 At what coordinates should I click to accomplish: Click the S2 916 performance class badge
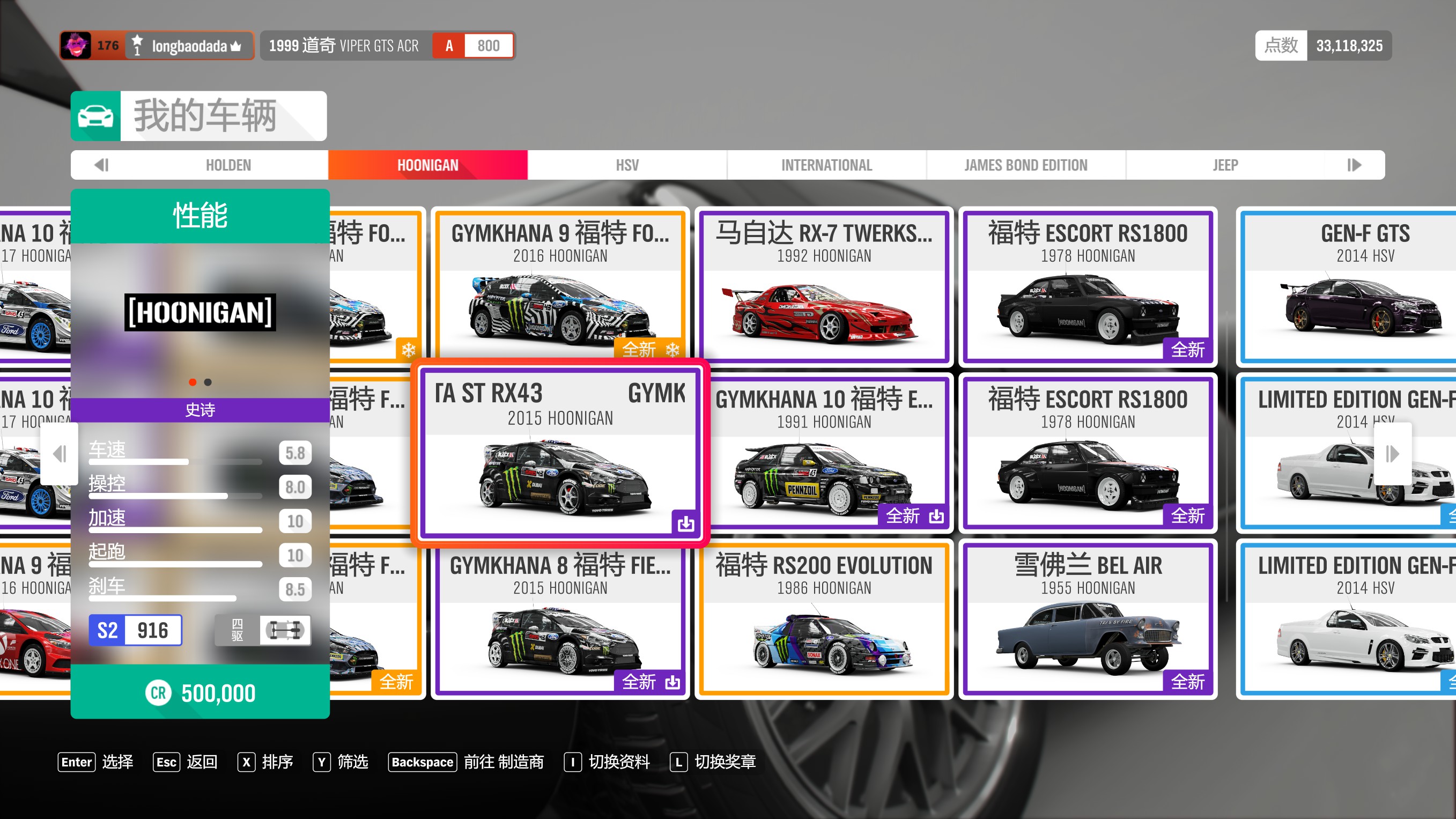(x=135, y=630)
